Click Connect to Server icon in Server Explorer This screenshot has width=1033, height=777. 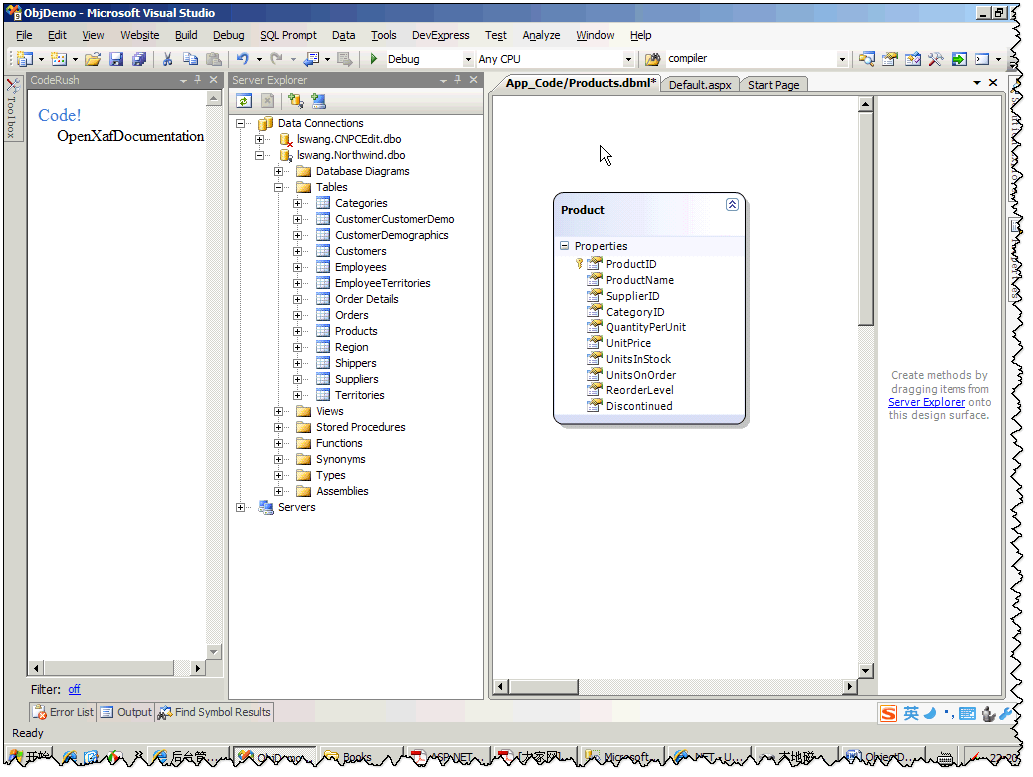point(319,101)
